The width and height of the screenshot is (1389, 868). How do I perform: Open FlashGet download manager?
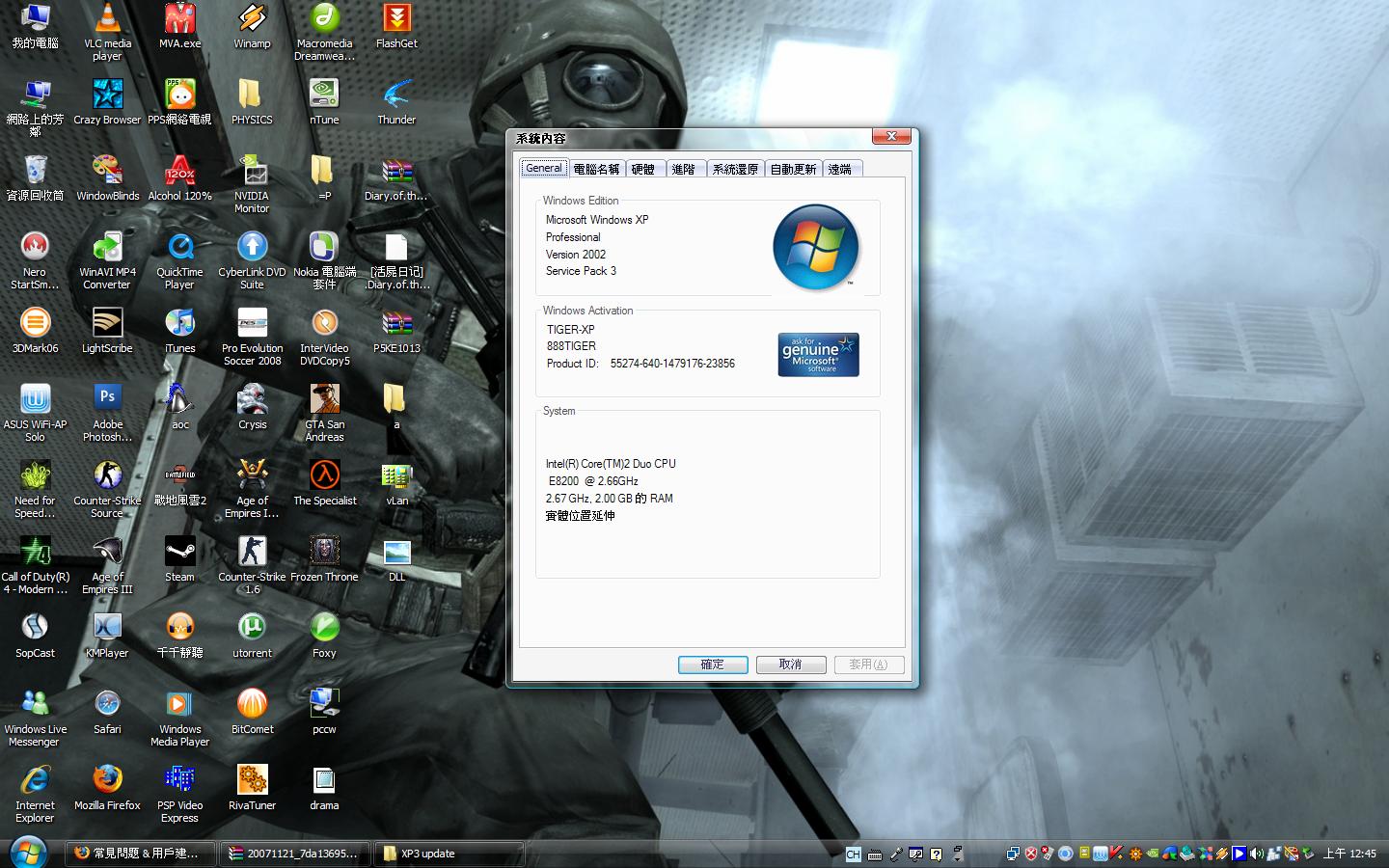pyautogui.click(x=396, y=21)
